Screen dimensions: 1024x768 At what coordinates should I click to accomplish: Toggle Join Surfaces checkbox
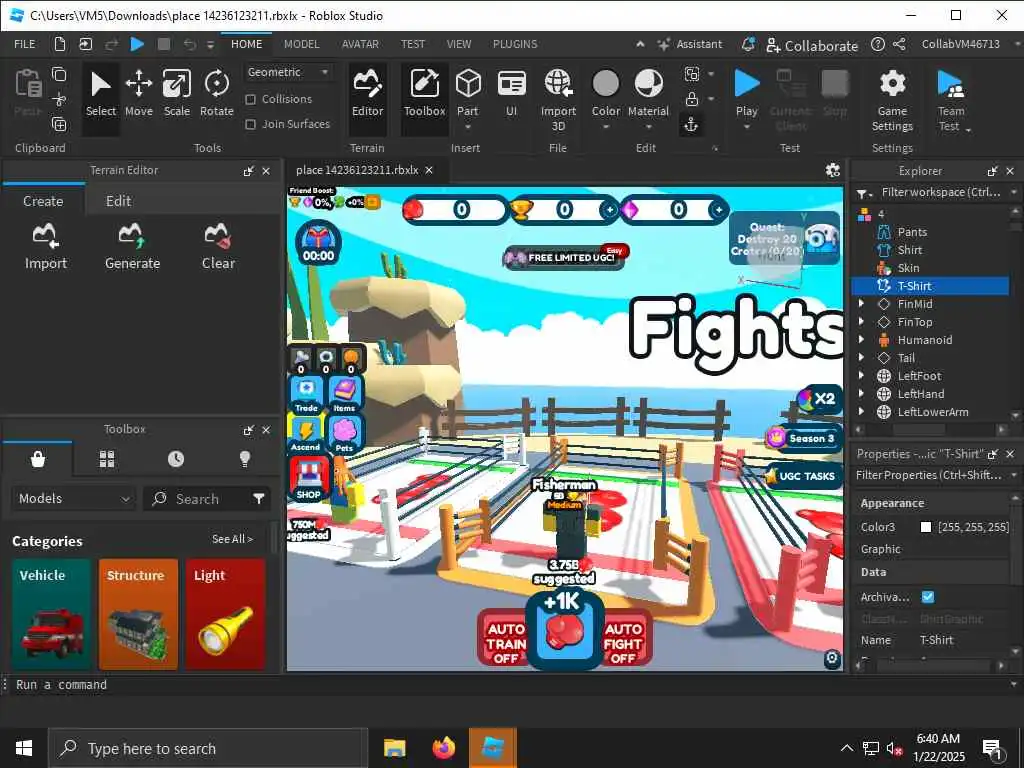(x=250, y=124)
